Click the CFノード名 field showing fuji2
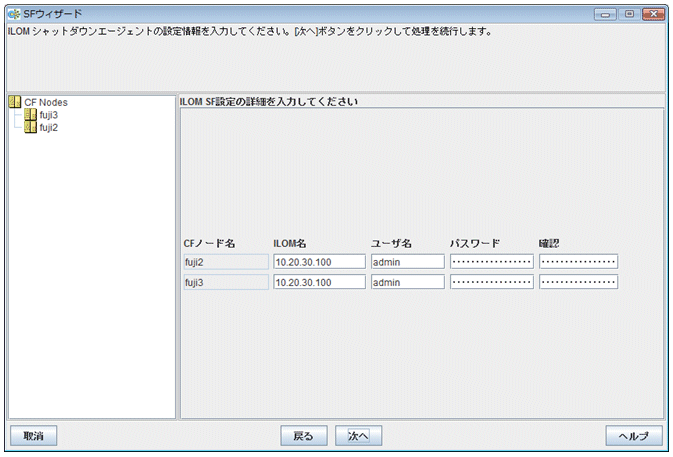This screenshot has width=673, height=457. 226,262
